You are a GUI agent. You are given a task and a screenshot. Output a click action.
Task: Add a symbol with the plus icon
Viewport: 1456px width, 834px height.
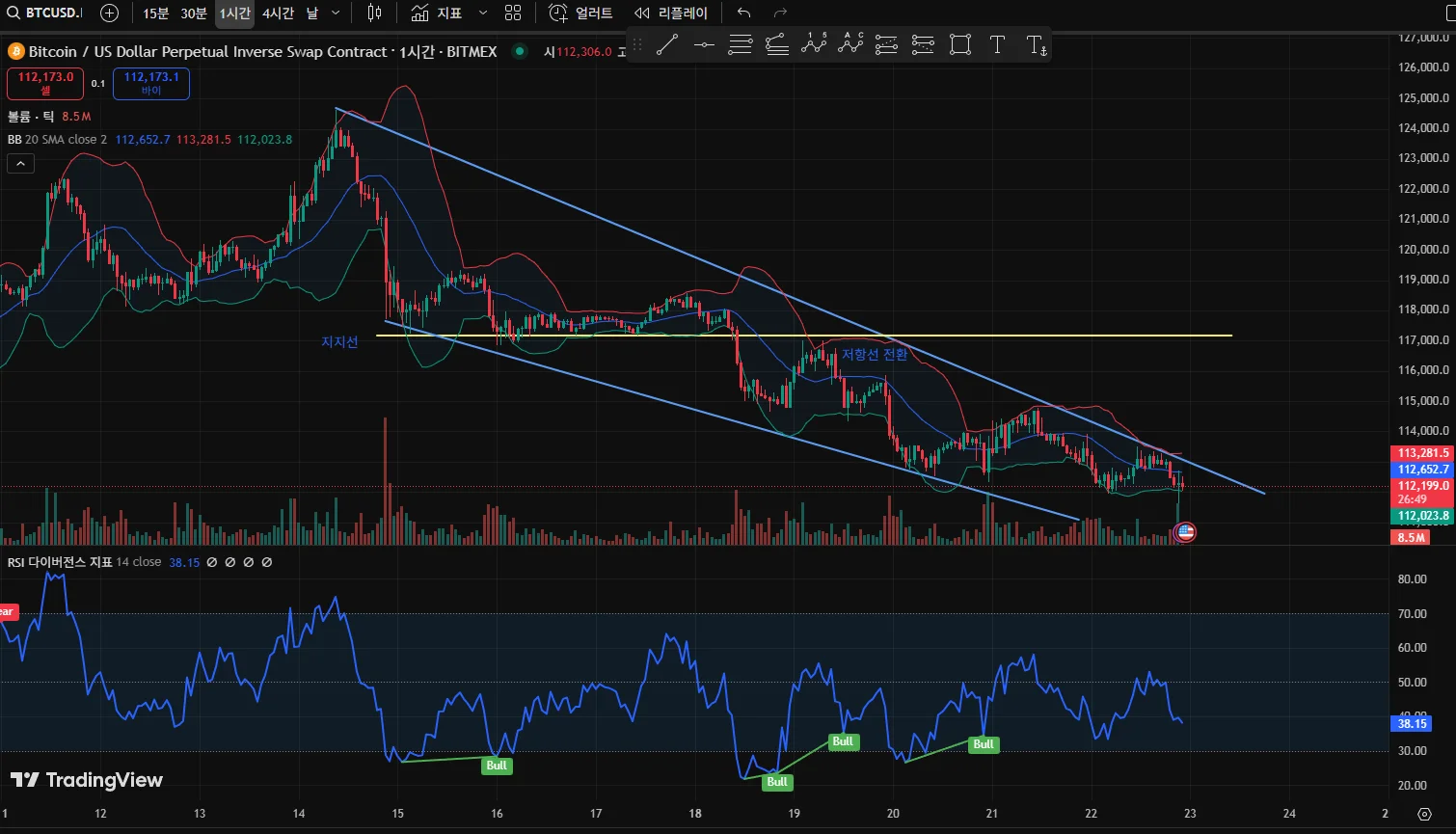click(x=110, y=13)
